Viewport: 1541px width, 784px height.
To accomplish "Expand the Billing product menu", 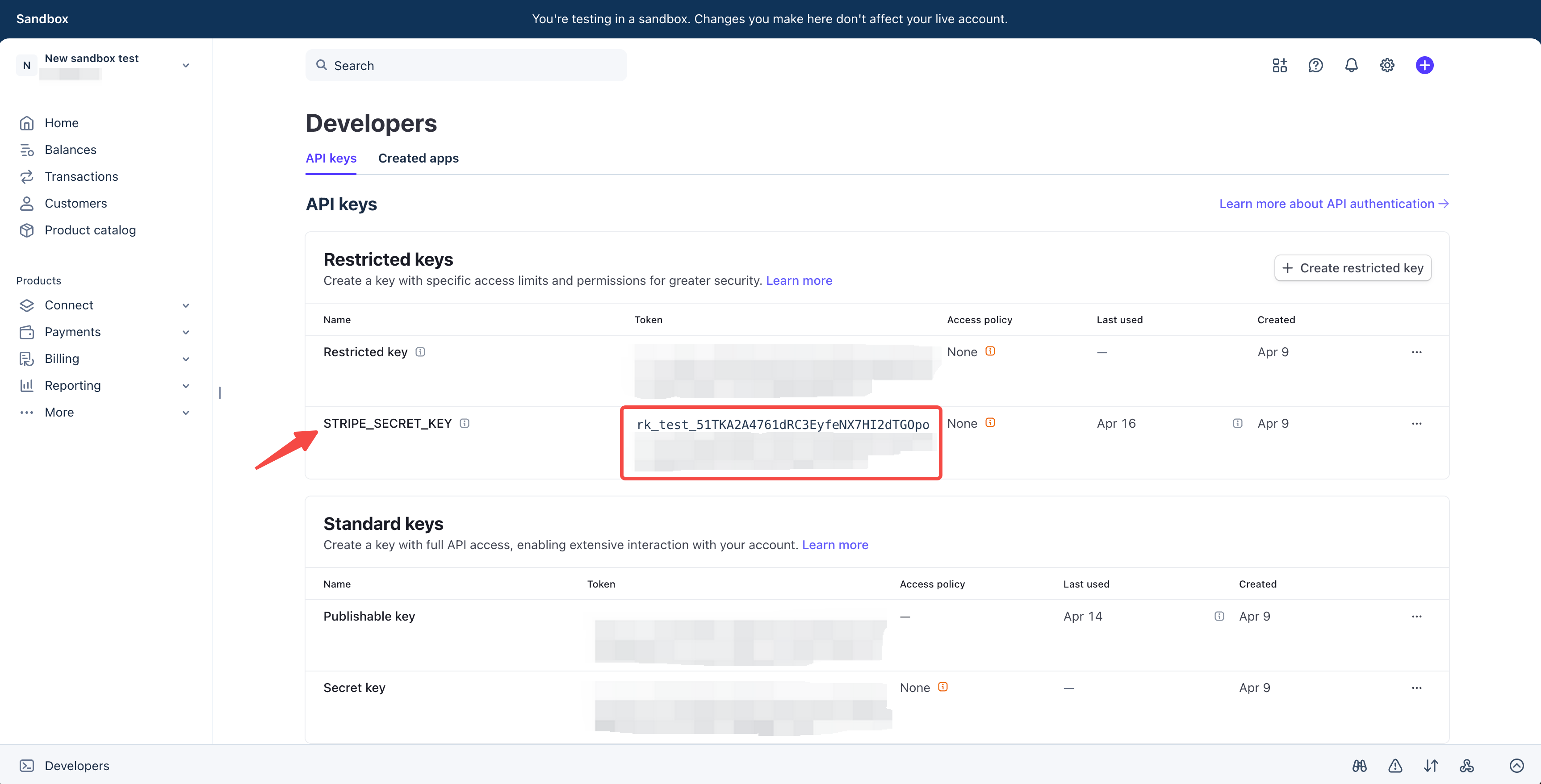I will pyautogui.click(x=185, y=359).
